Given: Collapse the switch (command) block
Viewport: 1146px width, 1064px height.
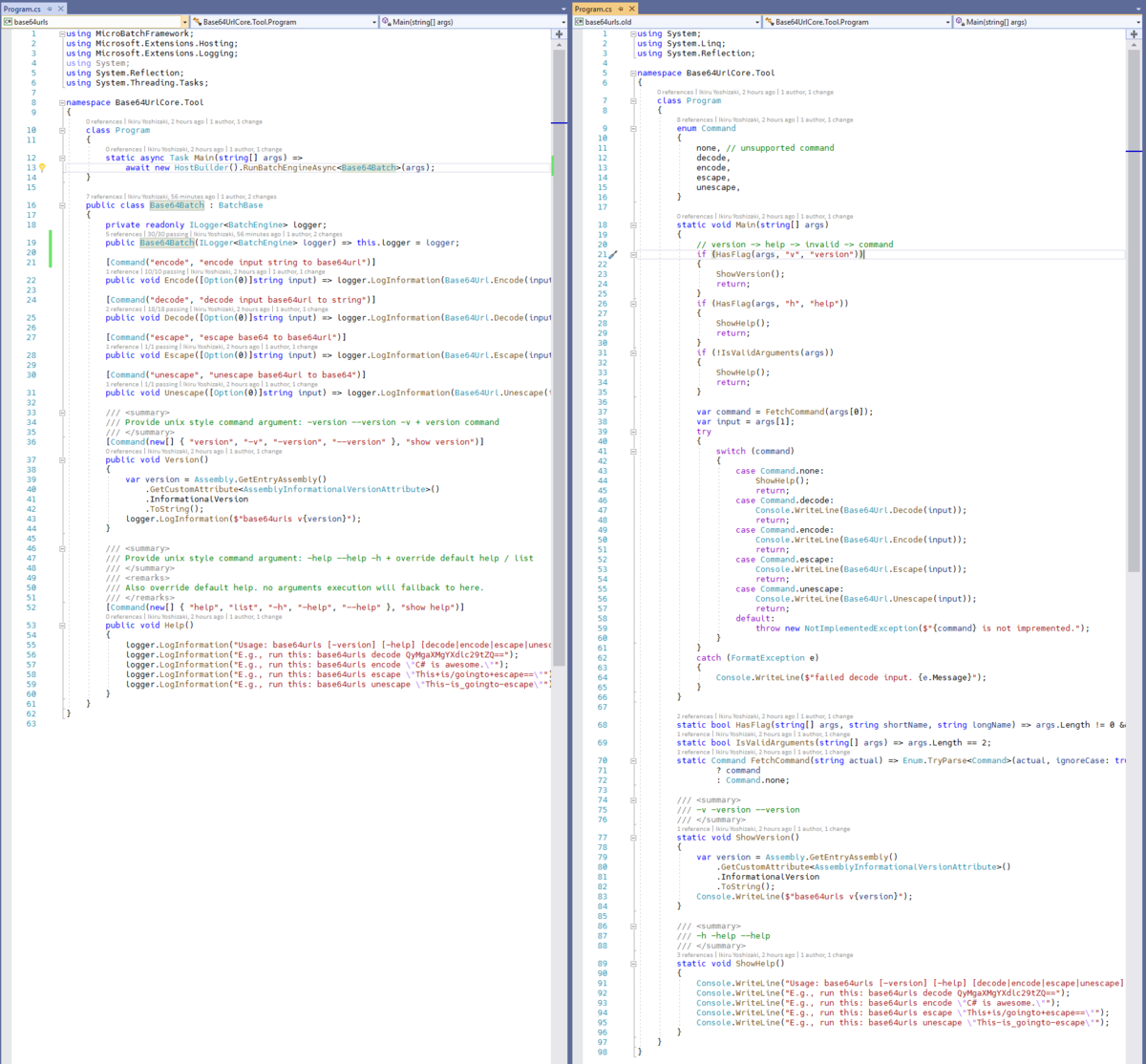Looking at the screenshot, I should [633, 452].
